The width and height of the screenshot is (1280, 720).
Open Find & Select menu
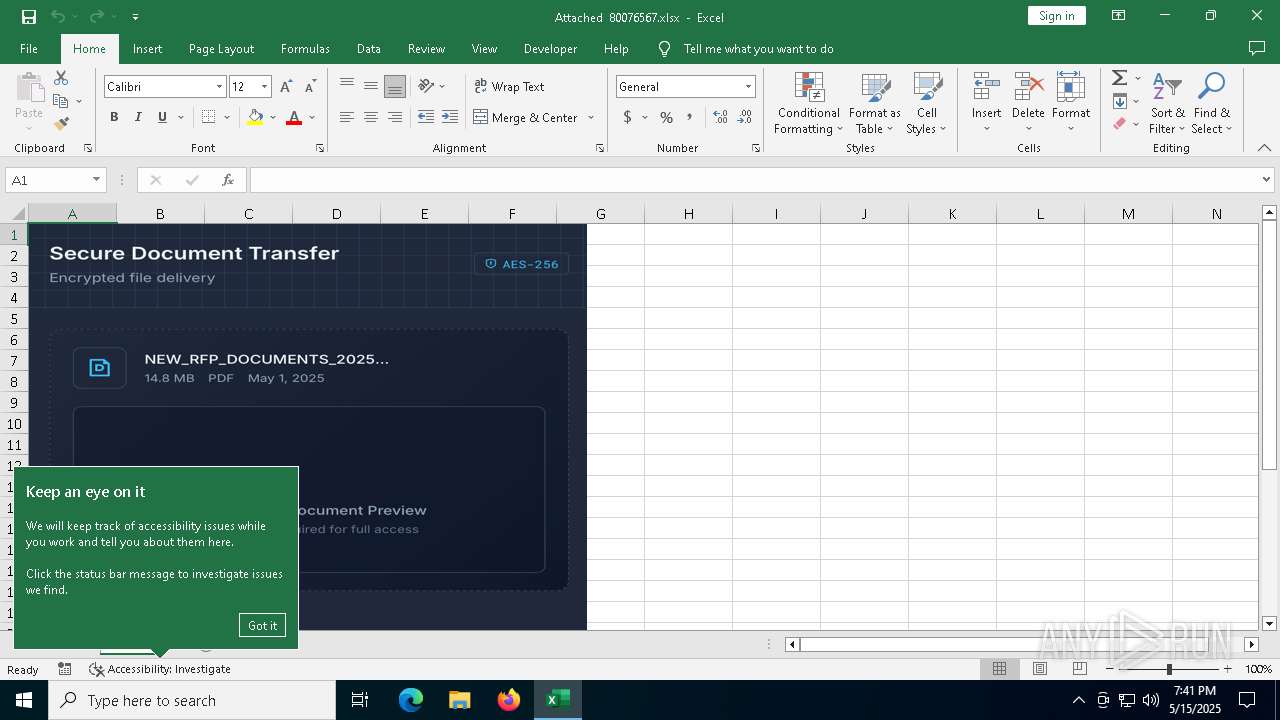click(1212, 103)
